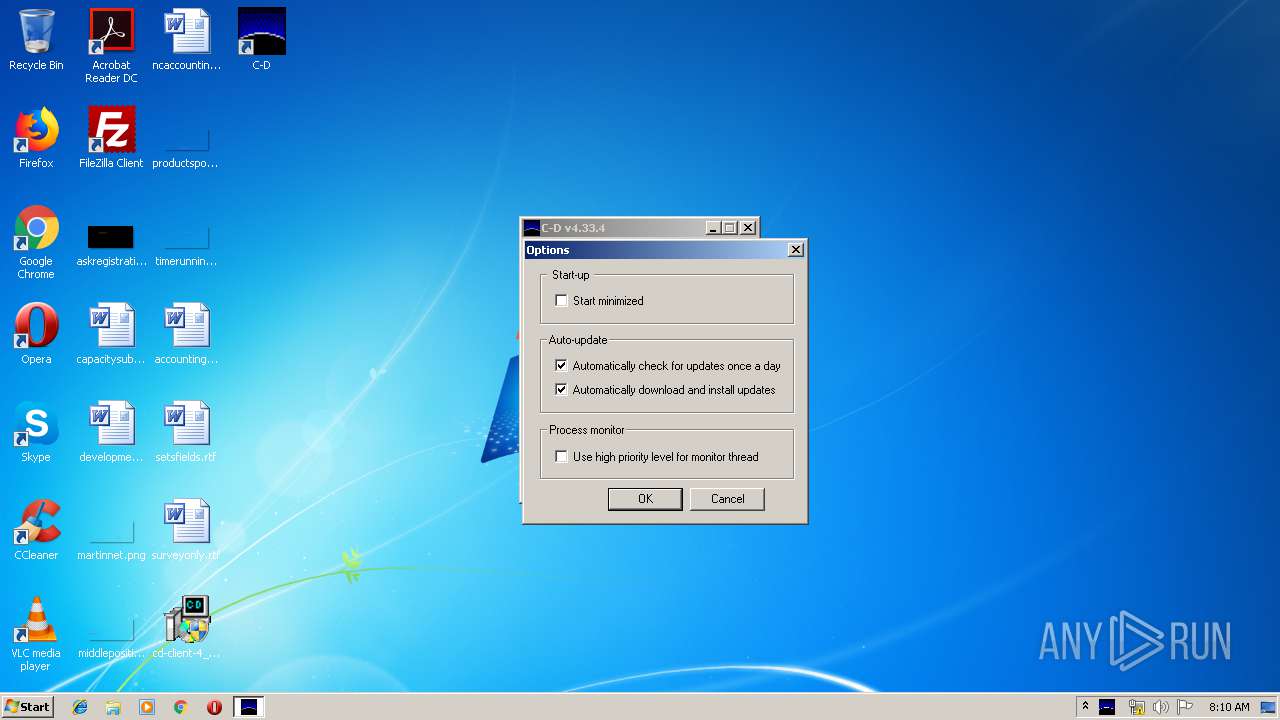
Task: Open the Start menu
Action: [27, 707]
